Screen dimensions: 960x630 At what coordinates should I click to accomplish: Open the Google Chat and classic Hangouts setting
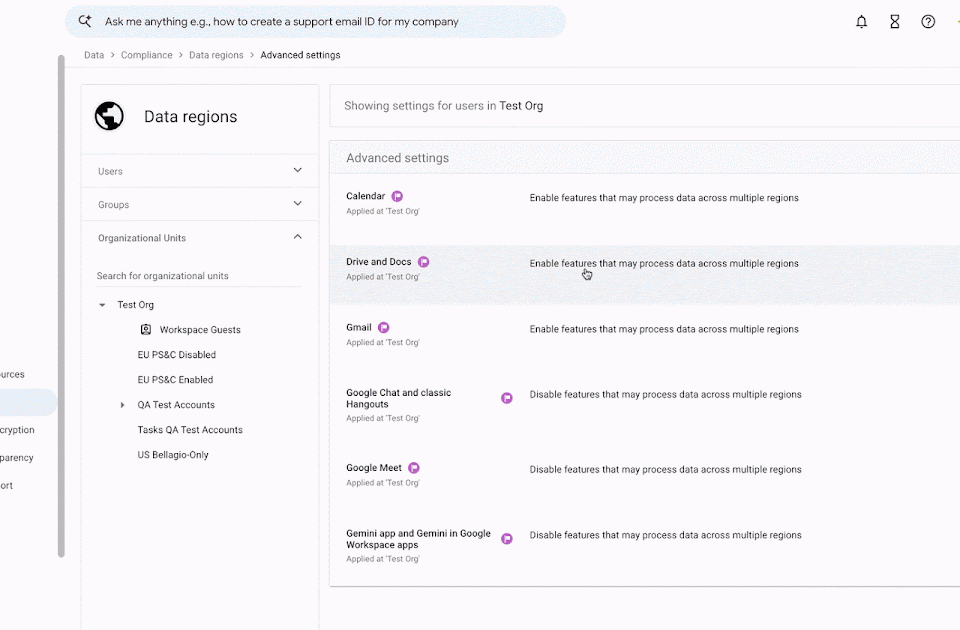tap(399, 399)
